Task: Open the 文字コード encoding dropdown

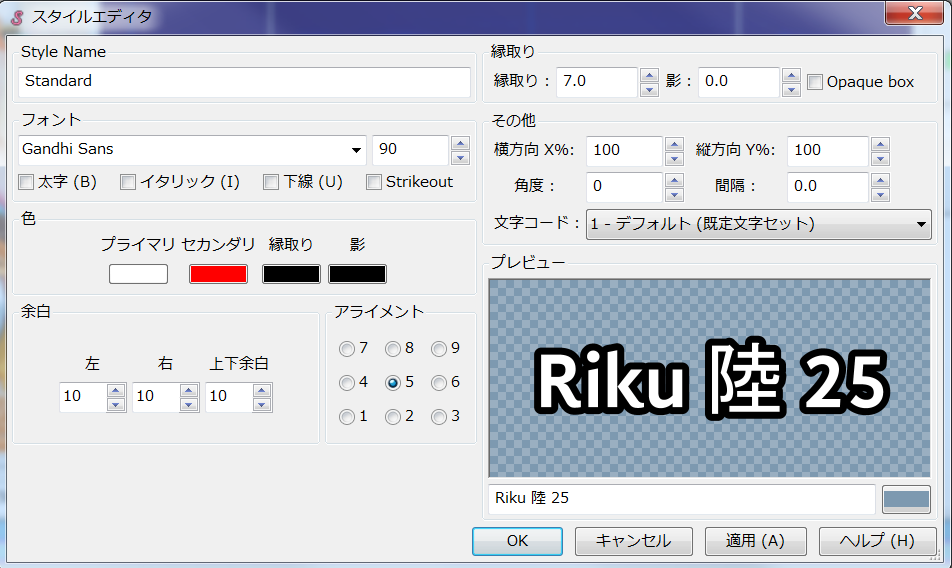Action: [x=758, y=224]
